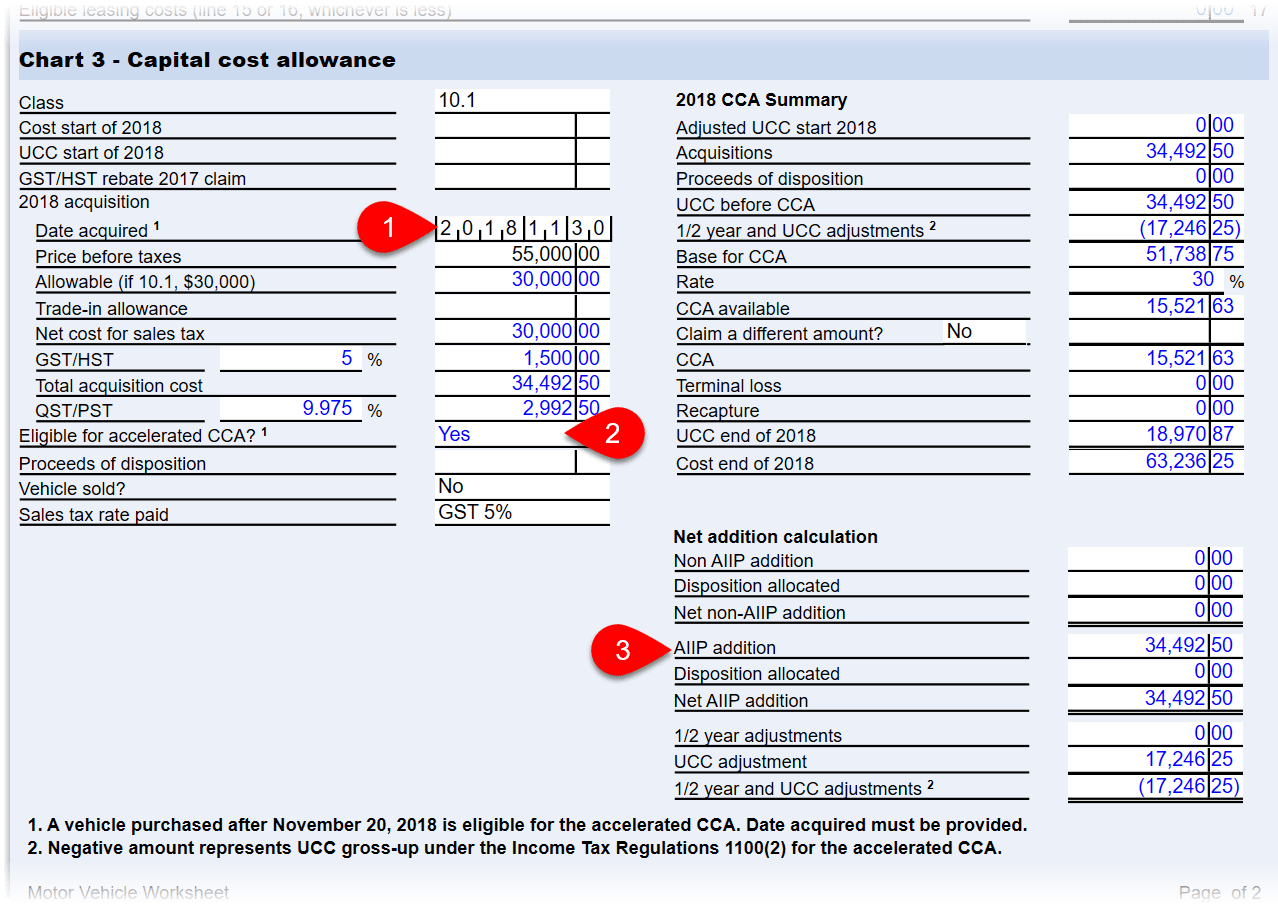
Task: Click the UCC end of 2018 amount
Action: point(1156,435)
